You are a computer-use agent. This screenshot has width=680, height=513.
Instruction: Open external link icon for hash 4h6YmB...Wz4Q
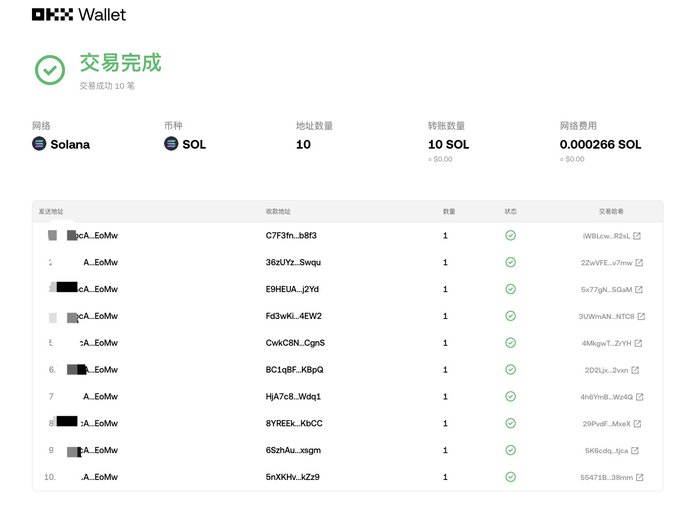coord(640,397)
